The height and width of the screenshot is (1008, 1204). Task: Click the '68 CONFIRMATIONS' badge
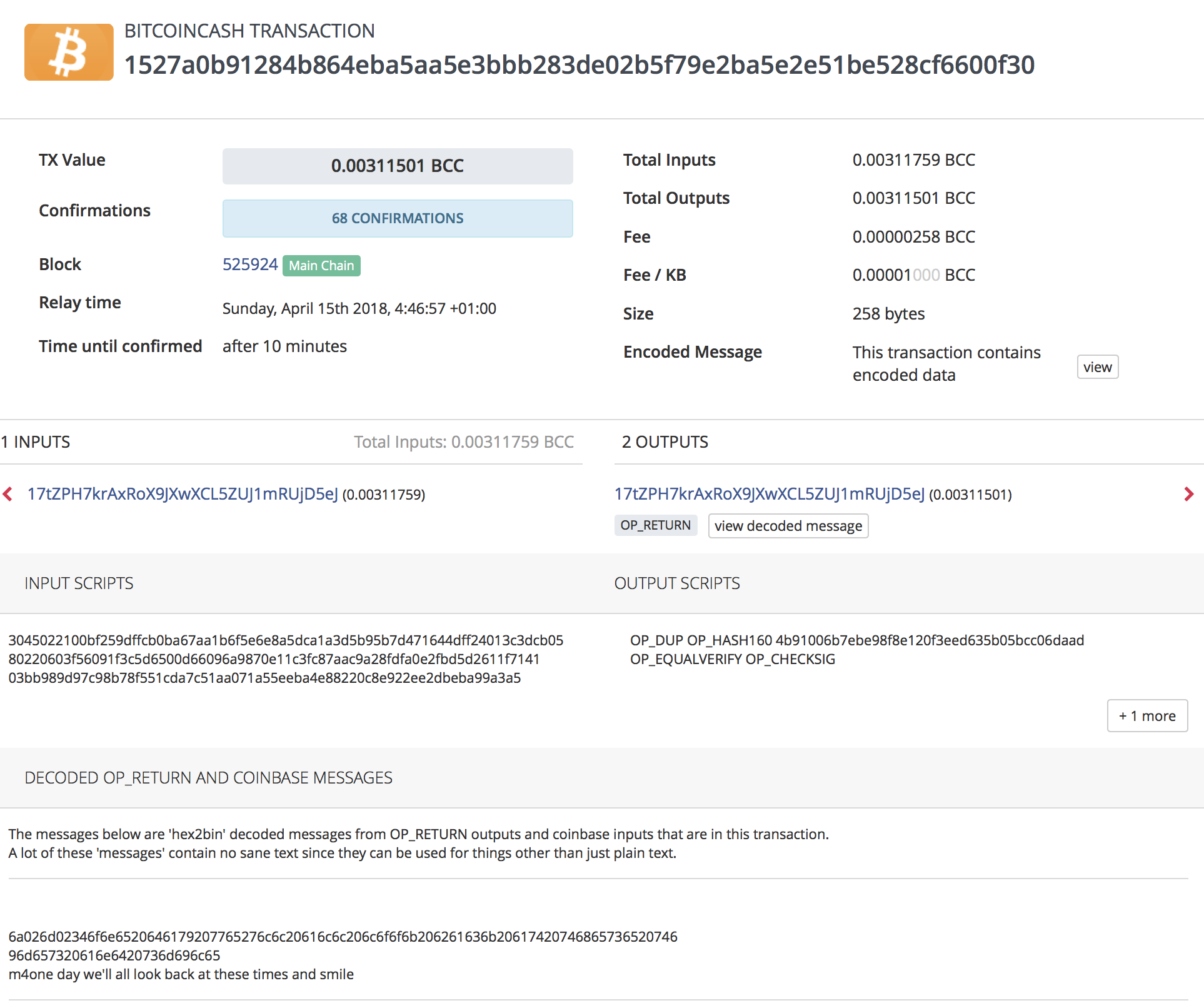click(398, 218)
